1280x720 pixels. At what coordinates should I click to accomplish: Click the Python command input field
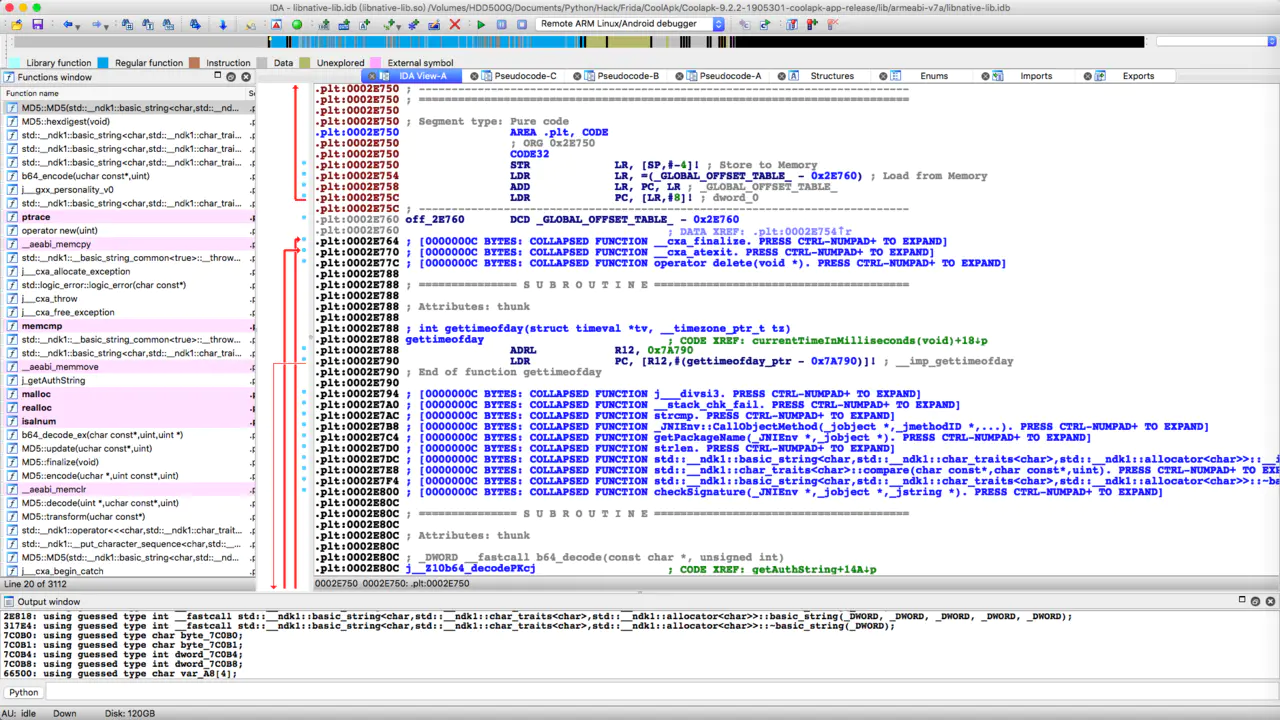[x=660, y=692]
